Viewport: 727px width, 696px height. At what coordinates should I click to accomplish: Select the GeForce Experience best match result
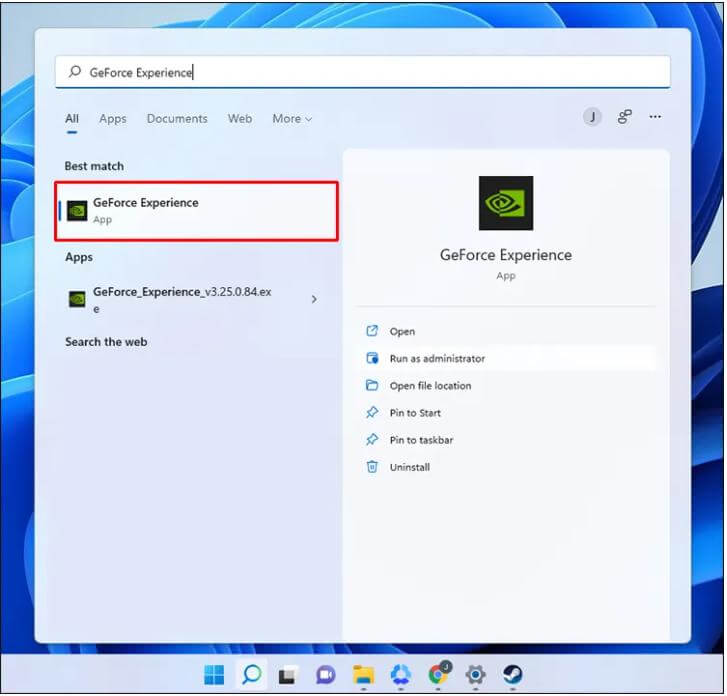[197, 211]
